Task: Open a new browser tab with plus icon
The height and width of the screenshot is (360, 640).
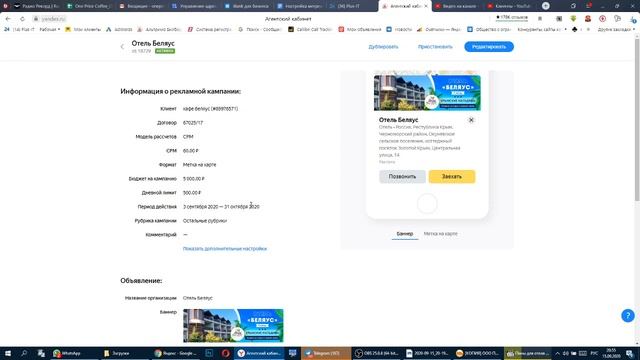Action: point(546,6)
